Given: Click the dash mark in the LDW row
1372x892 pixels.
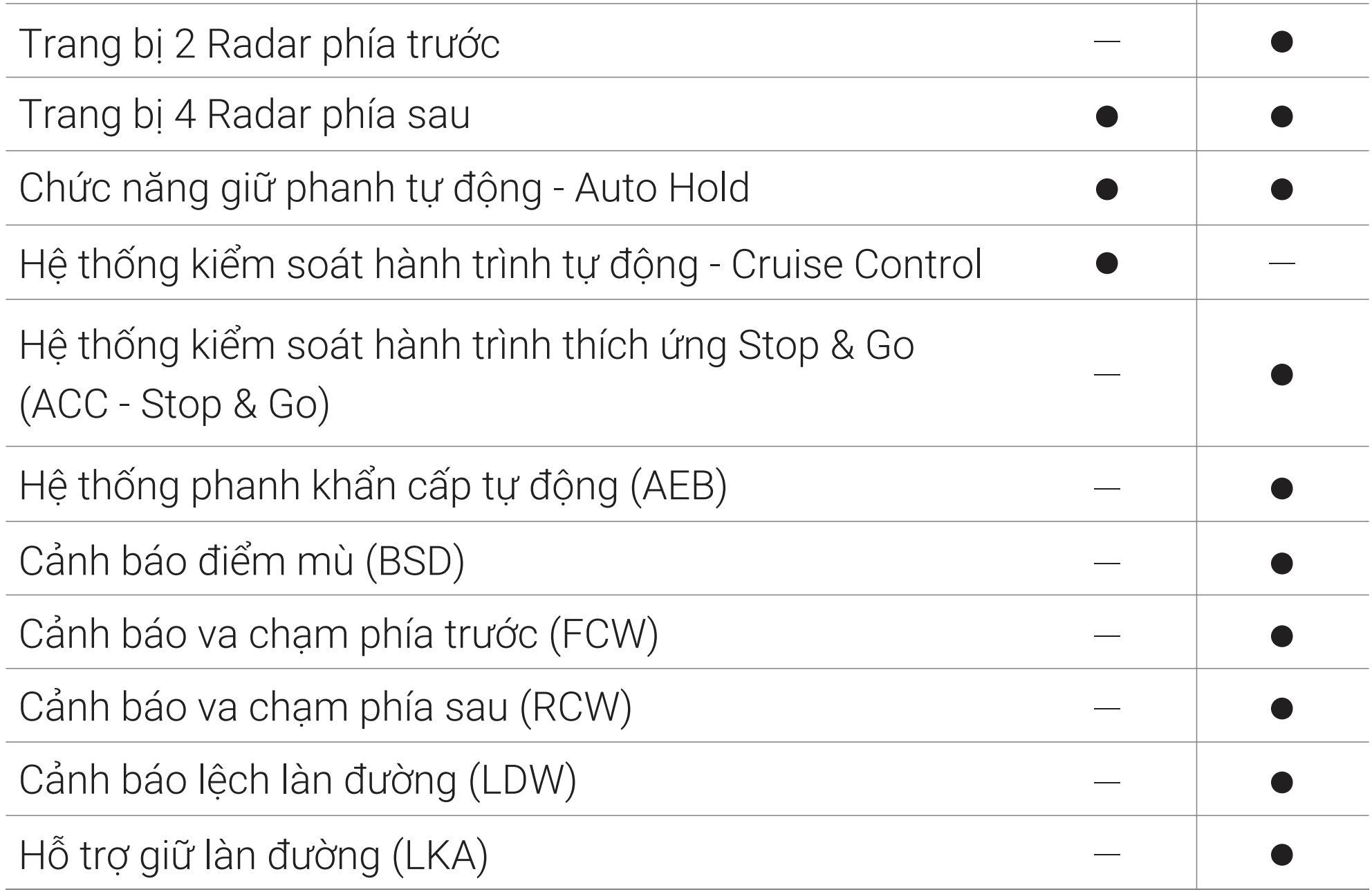Looking at the screenshot, I should [x=1106, y=782].
